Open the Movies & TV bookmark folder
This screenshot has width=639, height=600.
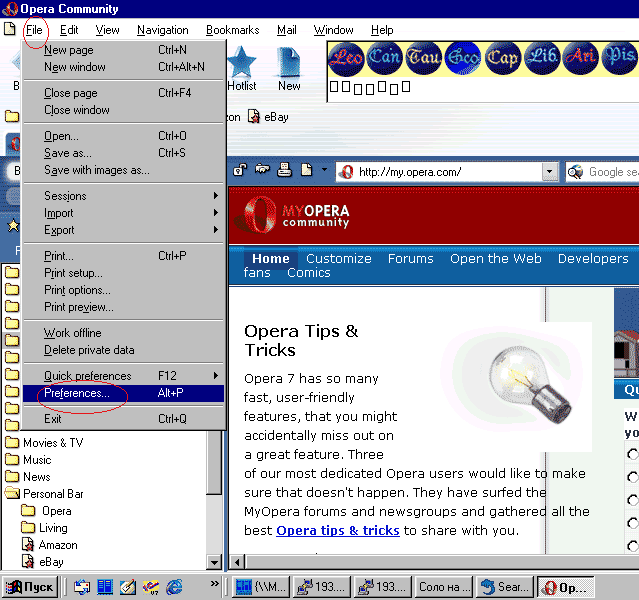(x=44, y=443)
